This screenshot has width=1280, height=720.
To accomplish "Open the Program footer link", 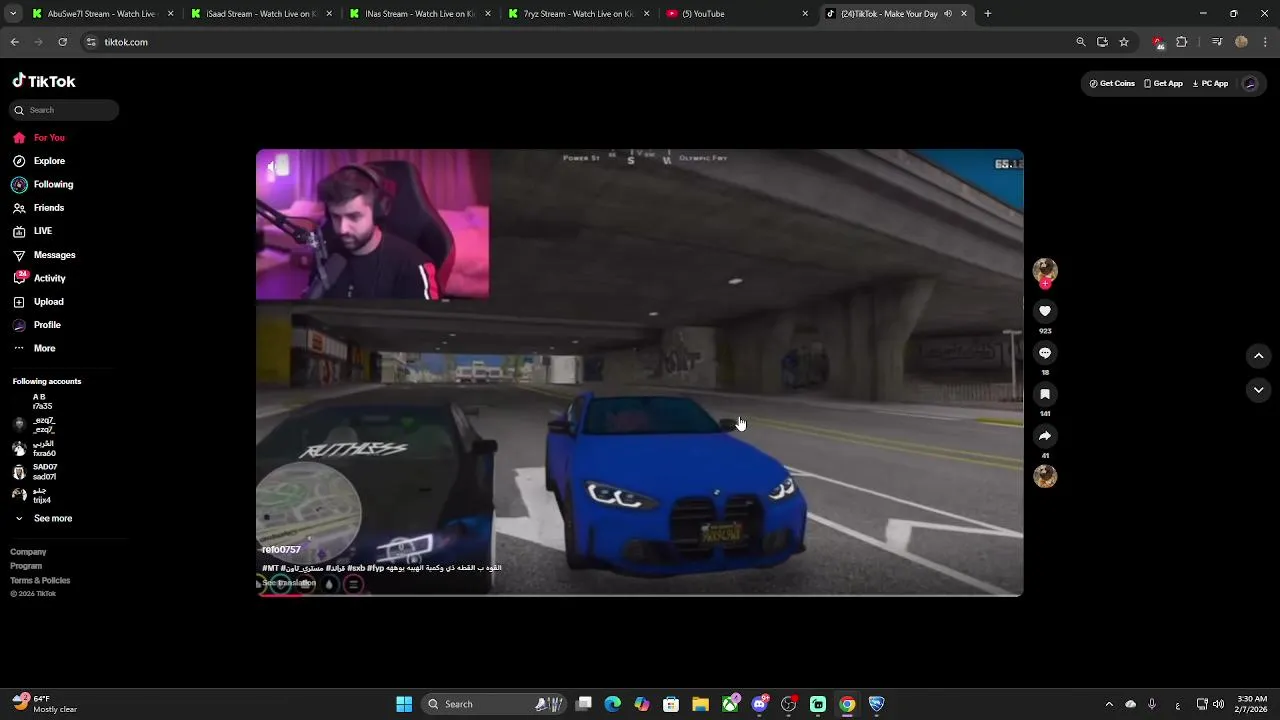I will pos(26,566).
